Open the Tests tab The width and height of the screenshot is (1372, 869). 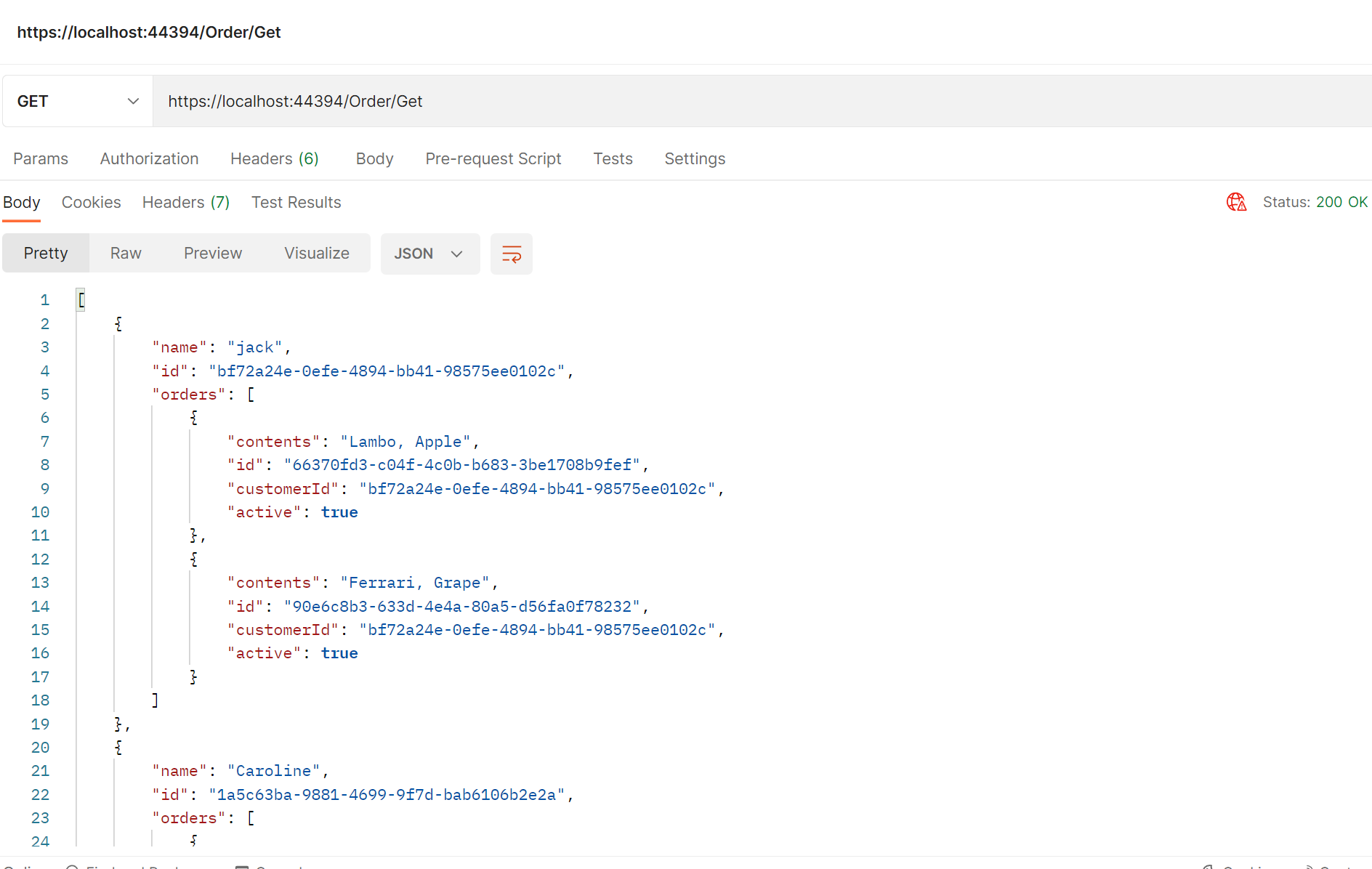point(613,158)
